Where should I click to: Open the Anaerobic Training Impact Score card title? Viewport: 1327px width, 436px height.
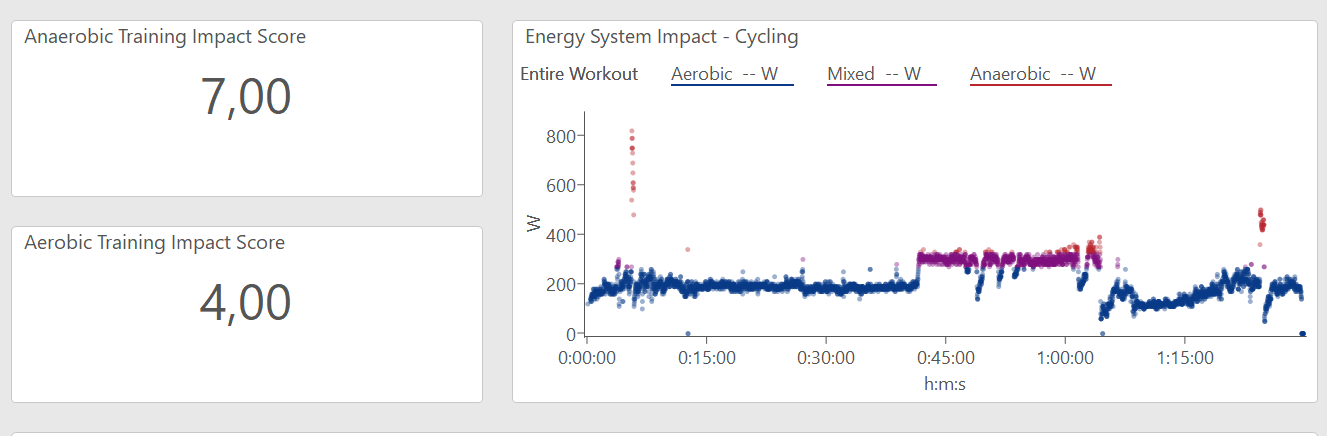pyautogui.click(x=165, y=37)
